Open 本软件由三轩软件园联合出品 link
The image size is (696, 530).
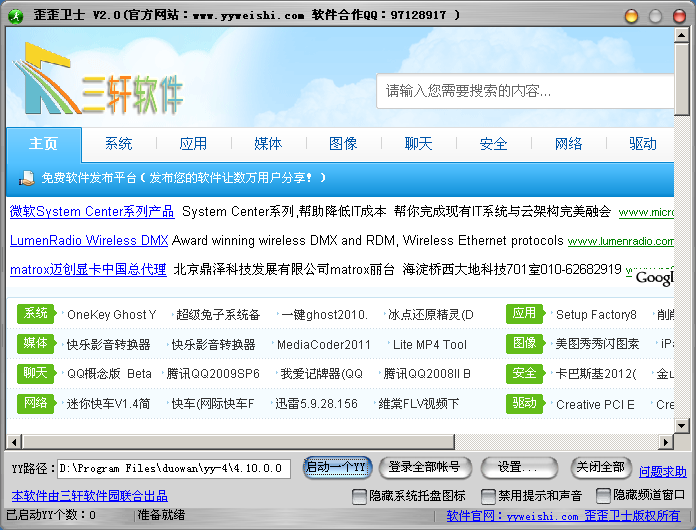point(90,495)
